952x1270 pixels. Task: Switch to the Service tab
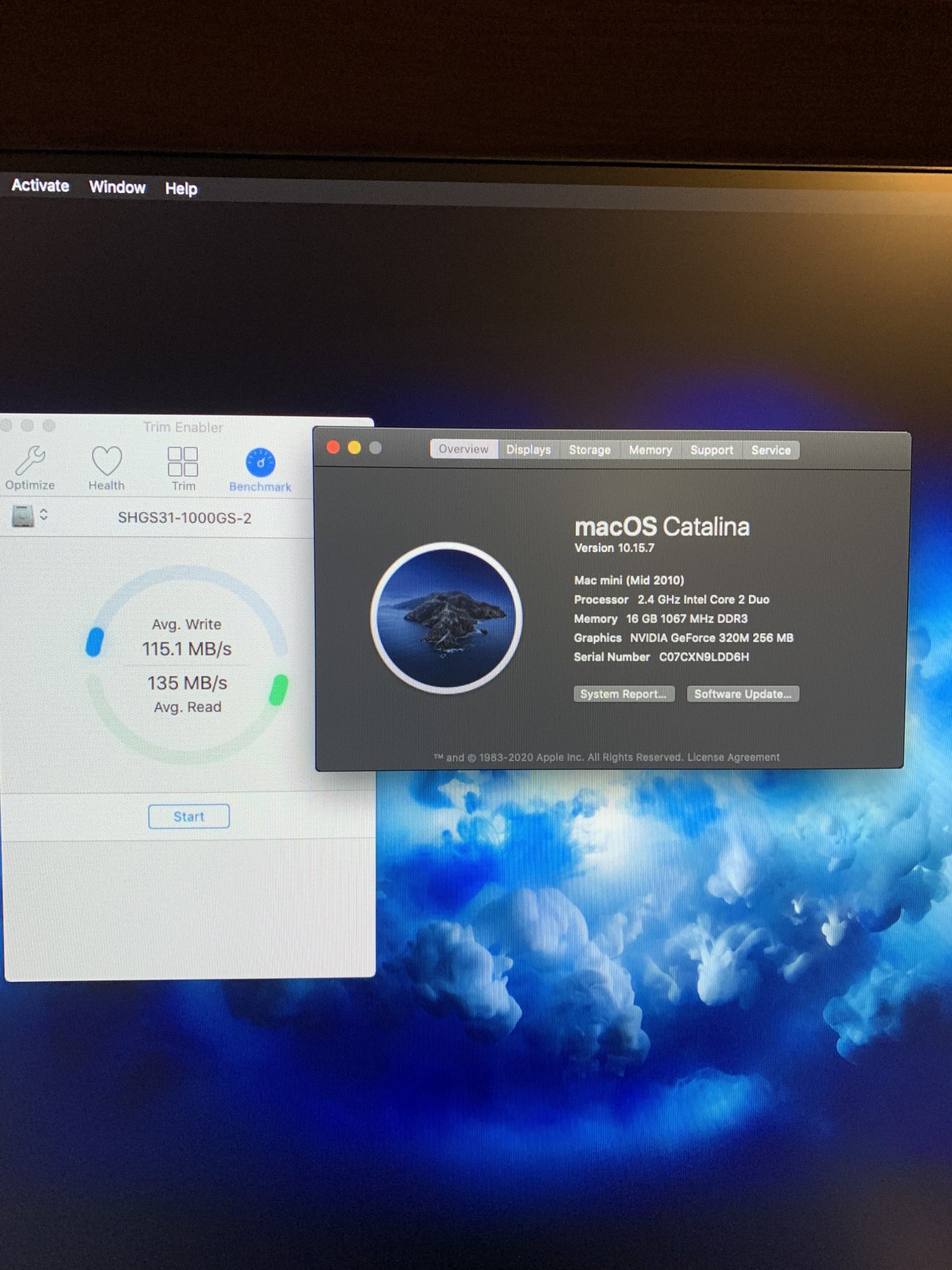point(771,450)
